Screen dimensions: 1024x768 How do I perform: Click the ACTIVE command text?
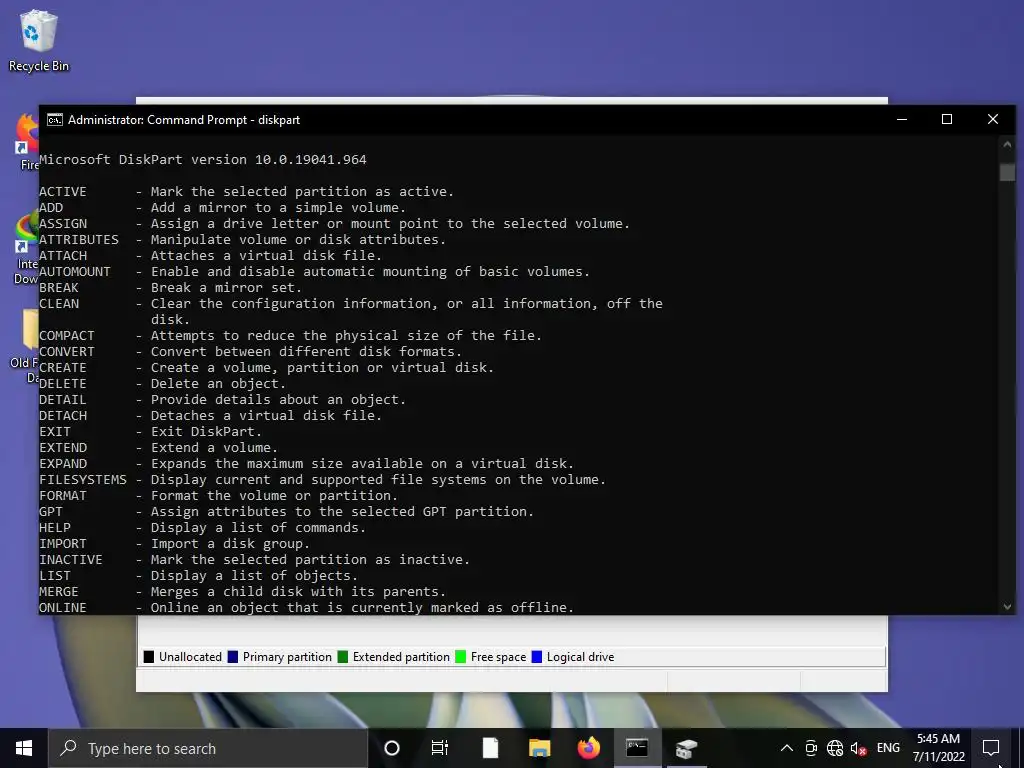point(63,192)
